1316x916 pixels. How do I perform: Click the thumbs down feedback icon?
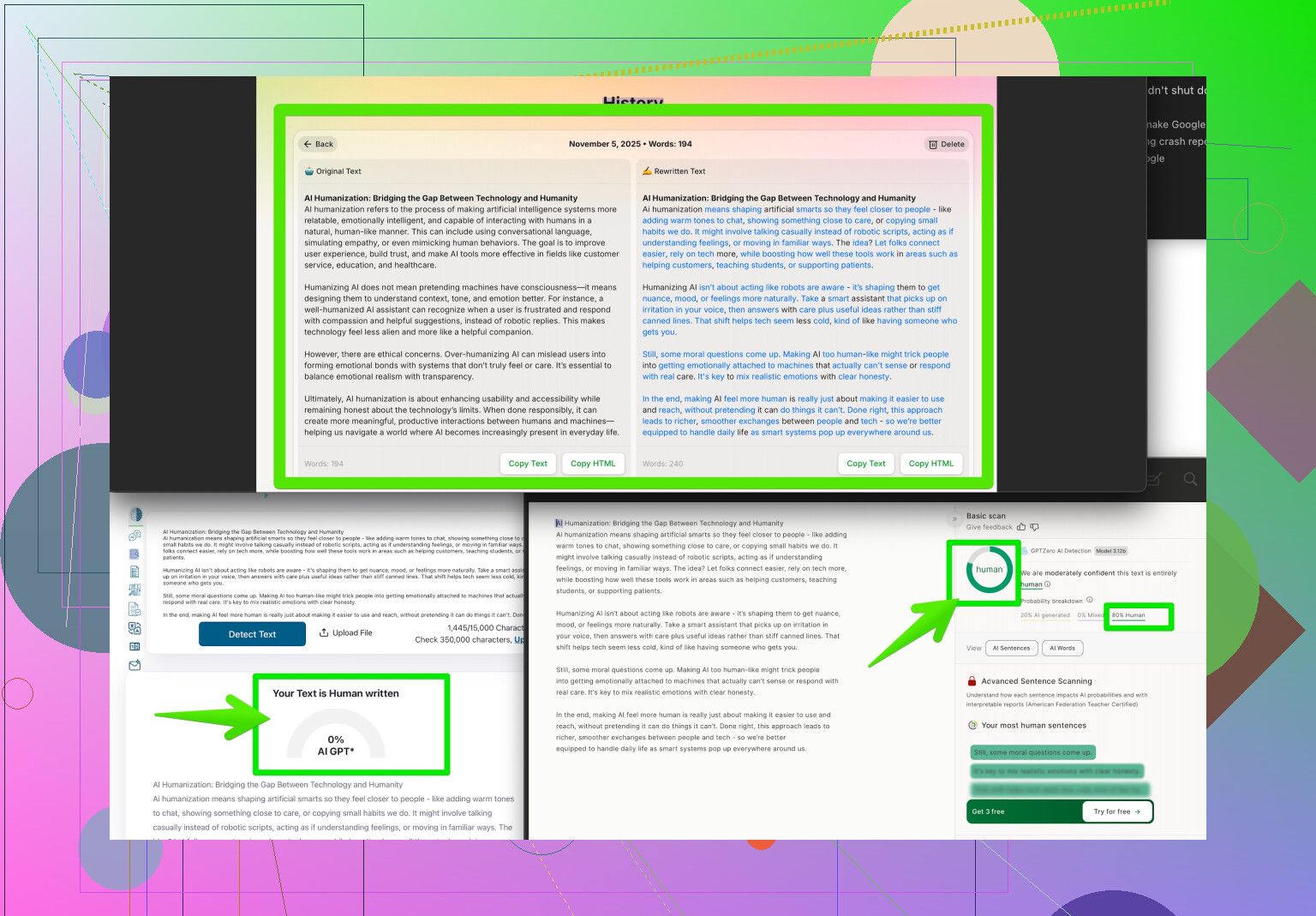point(1034,527)
